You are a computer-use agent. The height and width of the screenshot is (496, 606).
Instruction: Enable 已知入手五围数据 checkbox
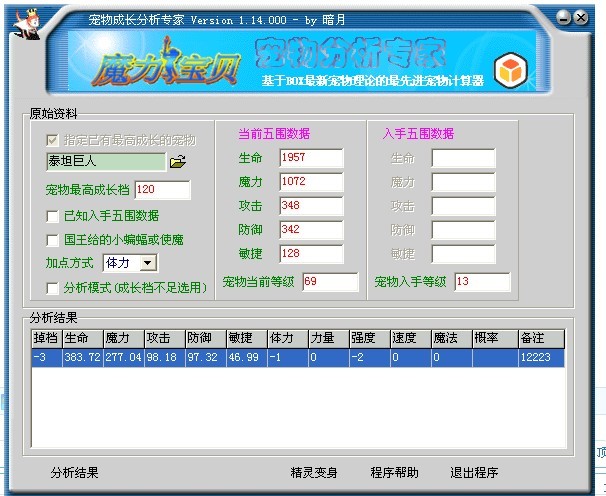click(x=53, y=216)
